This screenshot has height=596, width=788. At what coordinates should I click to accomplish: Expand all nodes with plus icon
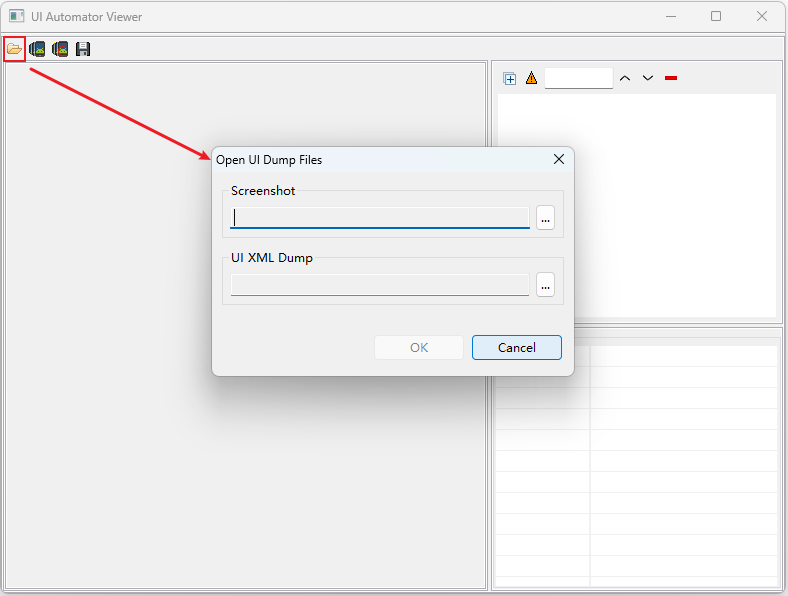(x=510, y=79)
